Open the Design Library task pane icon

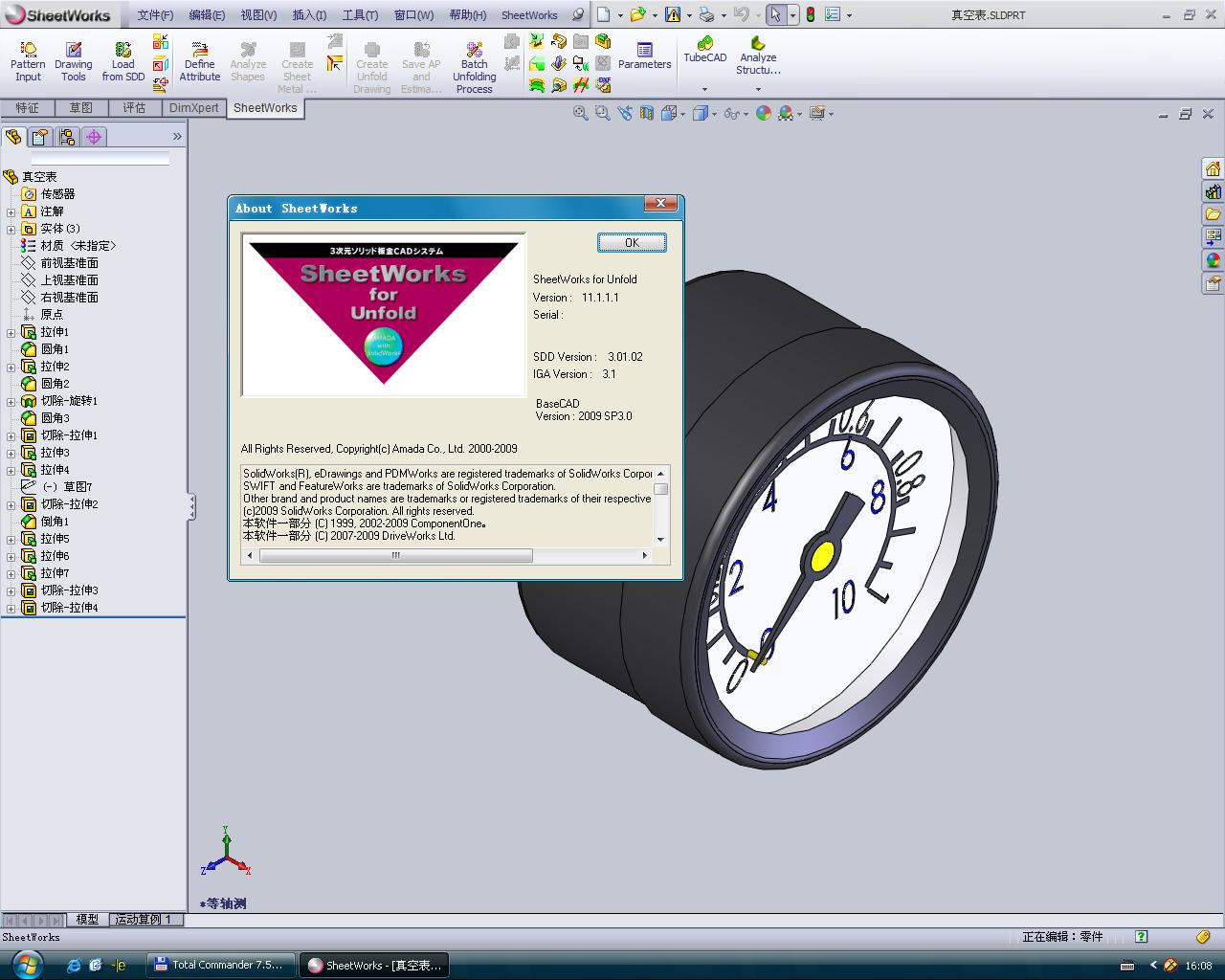point(1213,191)
